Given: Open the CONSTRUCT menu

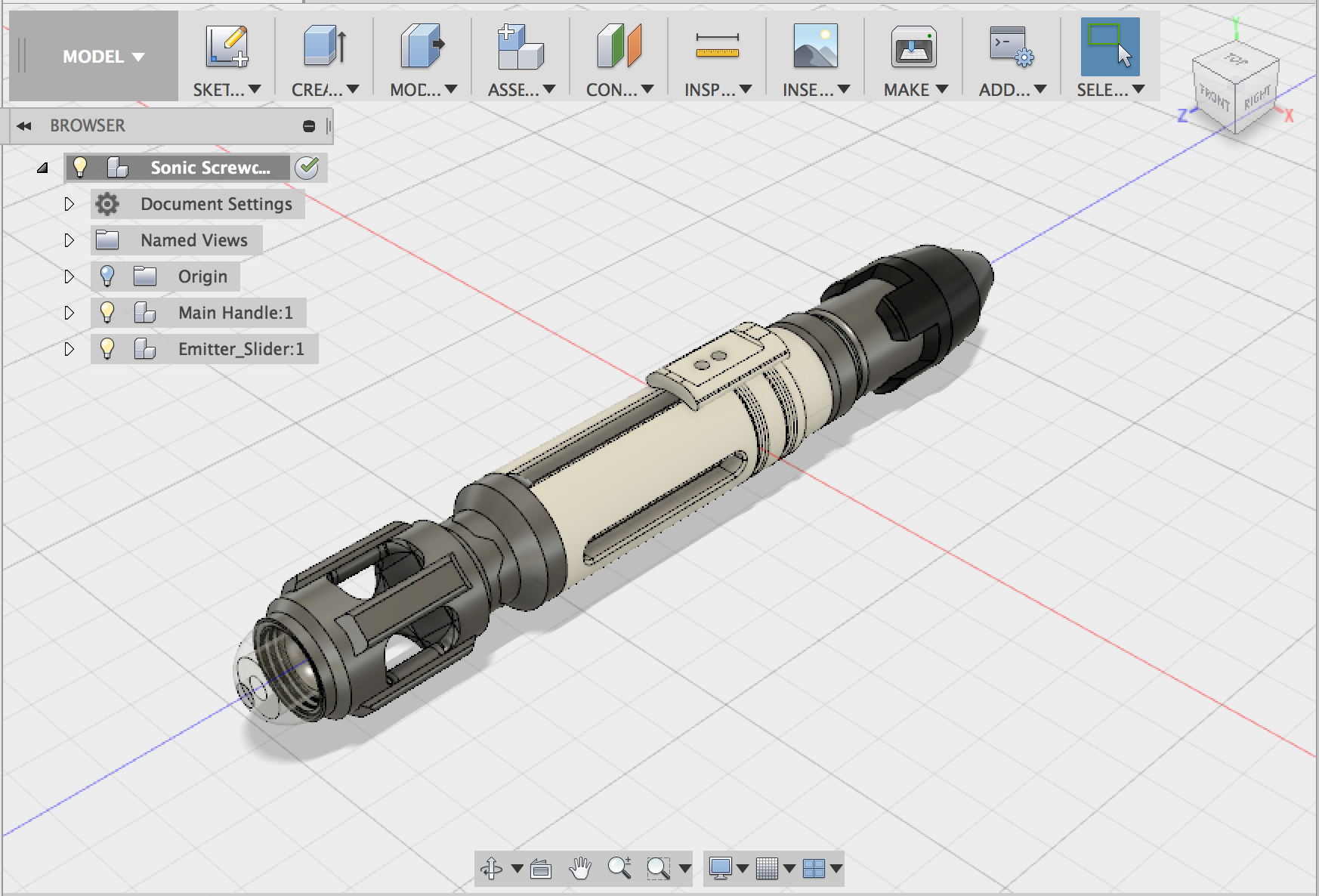Looking at the screenshot, I should tap(619, 90).
